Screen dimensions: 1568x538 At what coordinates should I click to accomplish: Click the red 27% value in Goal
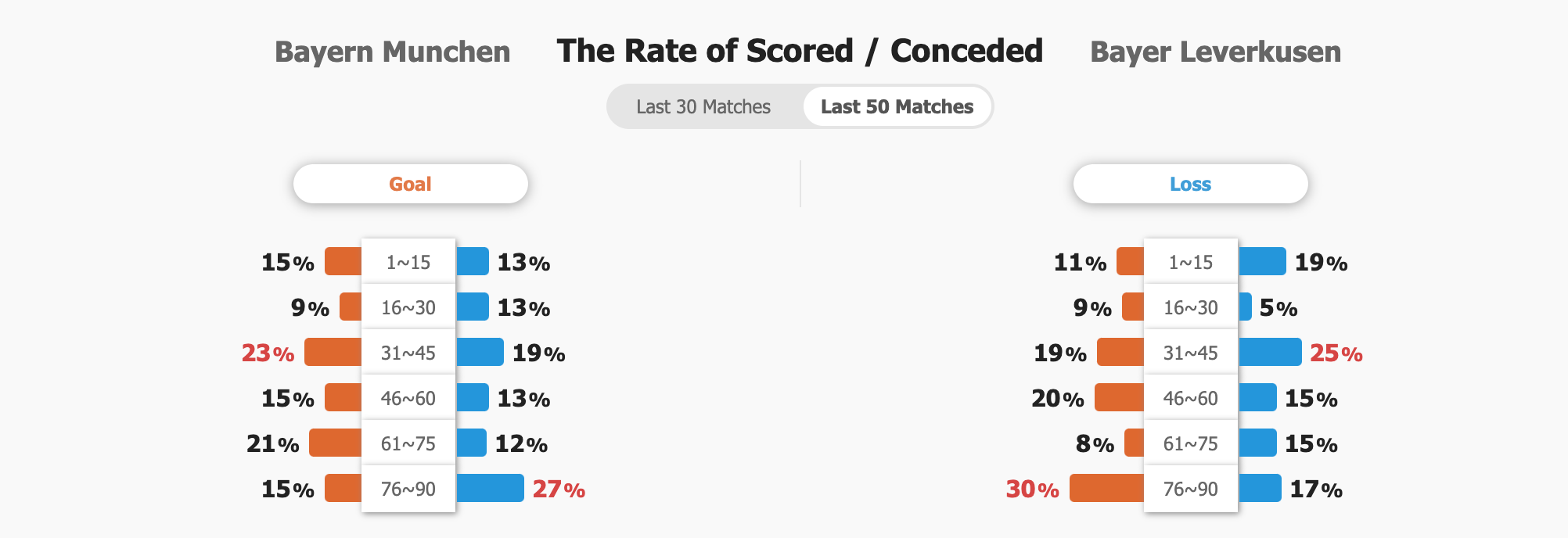[559, 490]
